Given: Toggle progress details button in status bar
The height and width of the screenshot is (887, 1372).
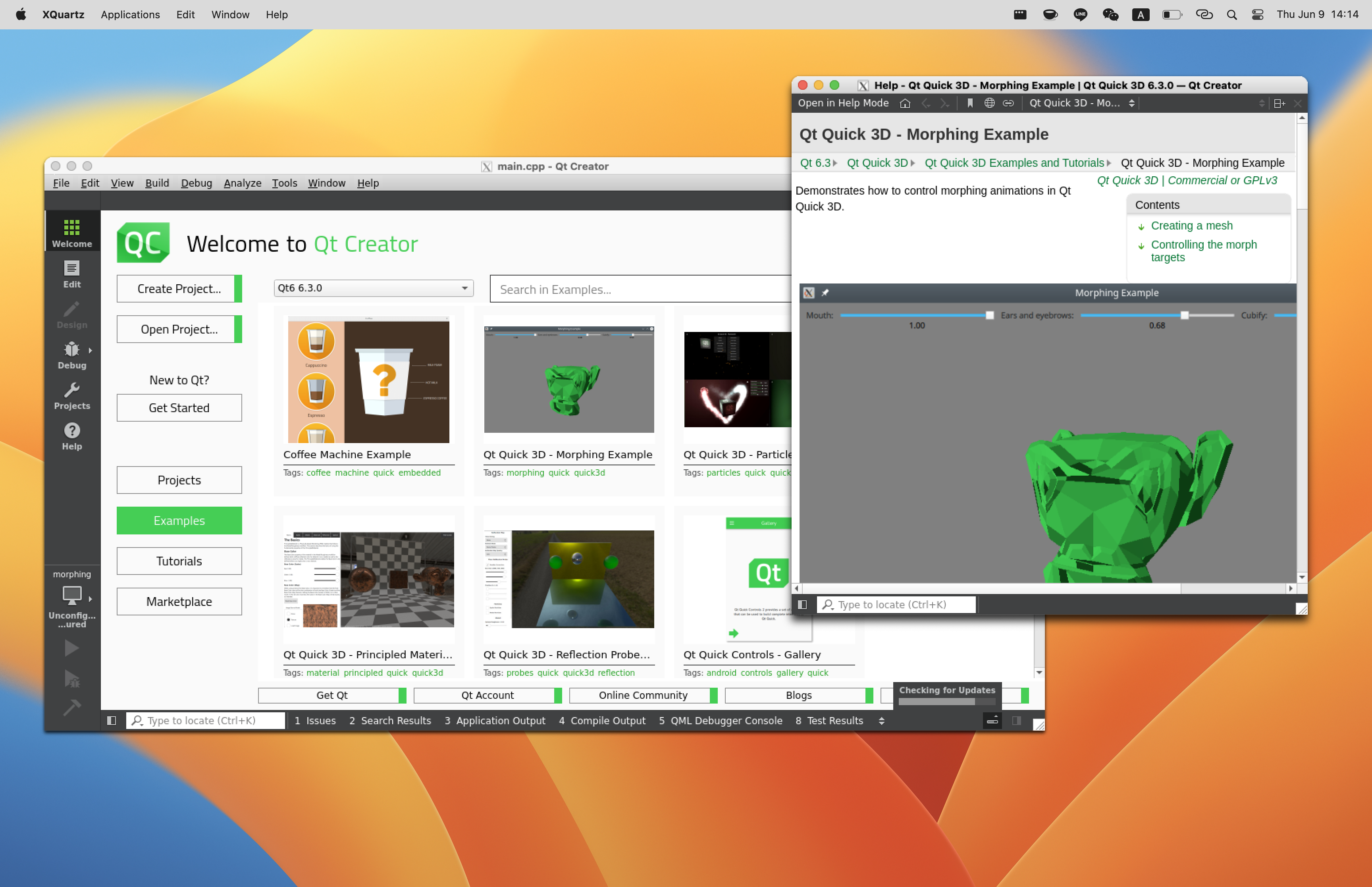Looking at the screenshot, I should 992,721.
